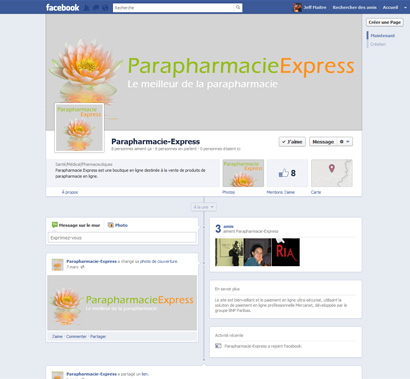Go to Accueil in top bar
Viewport: 410px width, 379px height.
(x=390, y=7)
